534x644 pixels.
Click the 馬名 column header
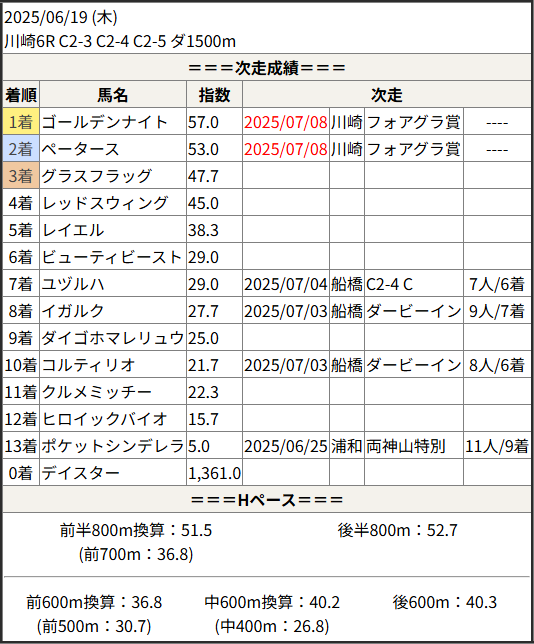tap(113, 94)
